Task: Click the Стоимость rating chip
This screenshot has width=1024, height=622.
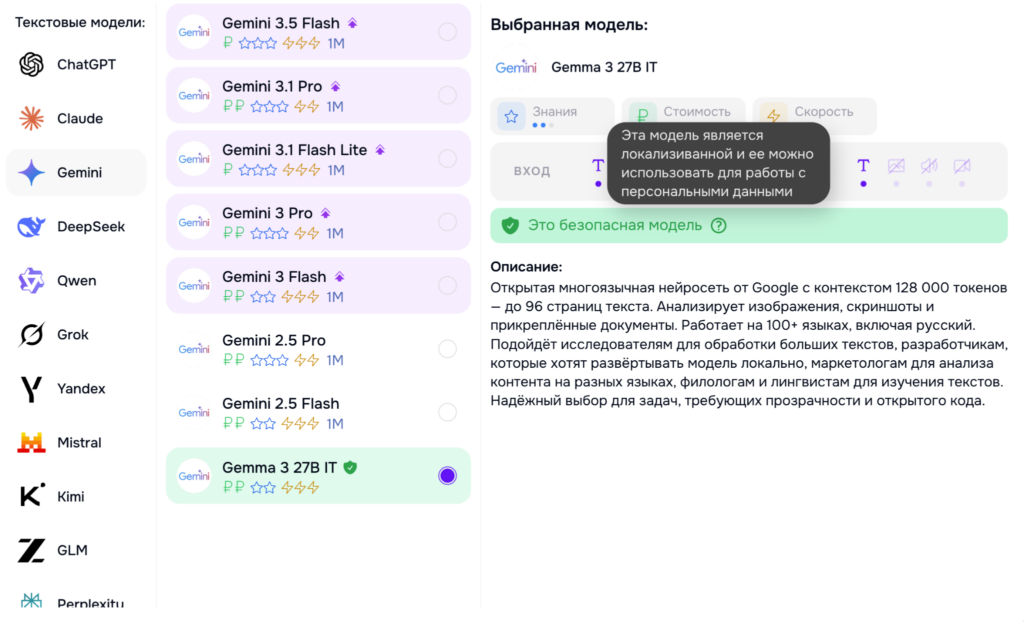Action: coord(683,116)
